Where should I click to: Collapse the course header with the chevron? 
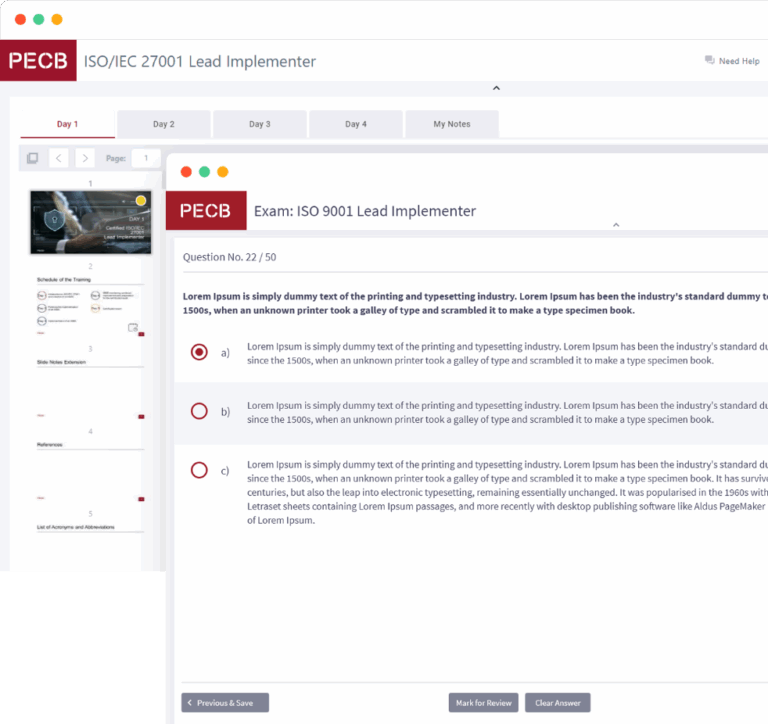(x=496, y=89)
